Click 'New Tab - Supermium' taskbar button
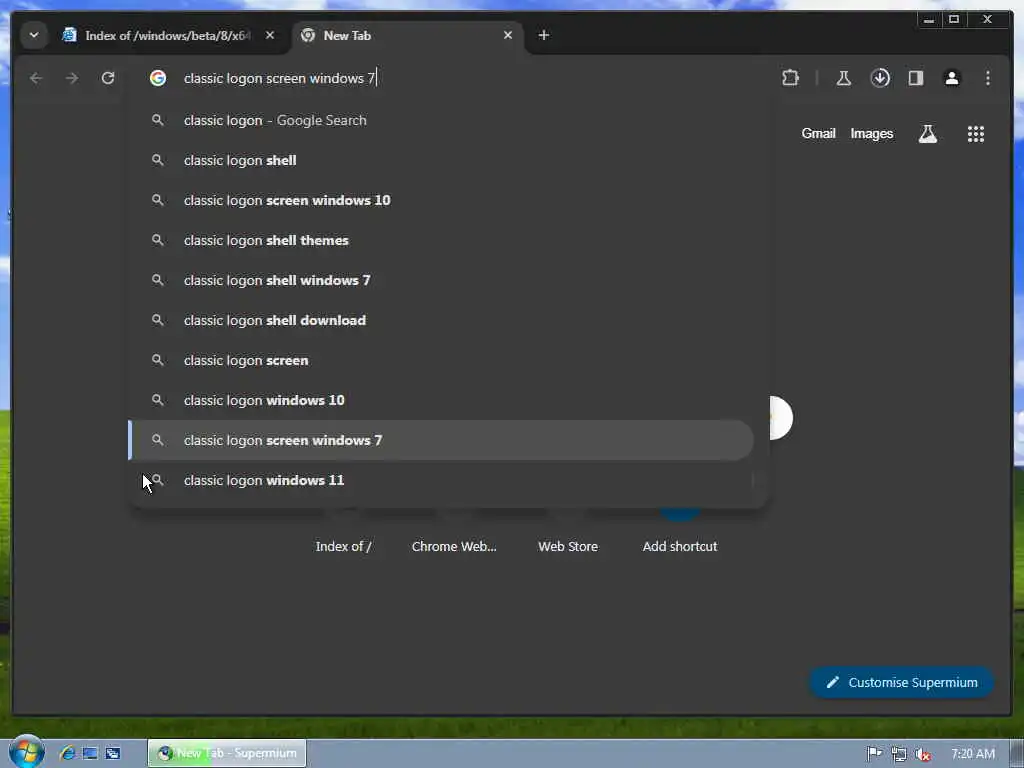 click(227, 753)
